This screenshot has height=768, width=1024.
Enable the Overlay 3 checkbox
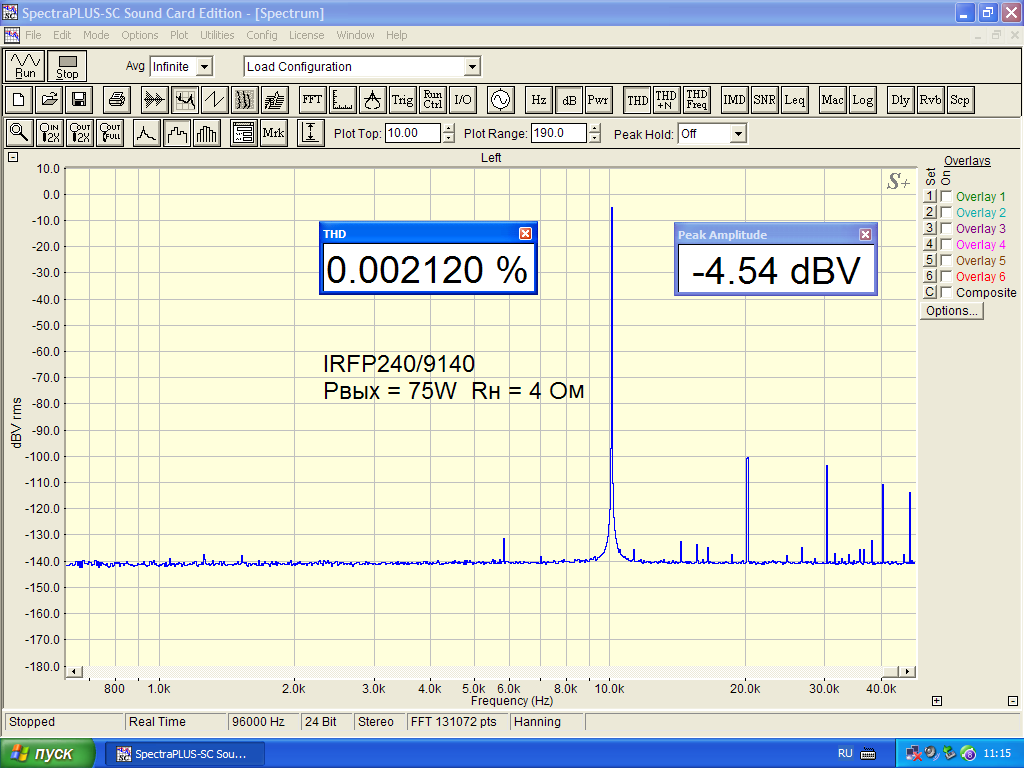[x=946, y=229]
